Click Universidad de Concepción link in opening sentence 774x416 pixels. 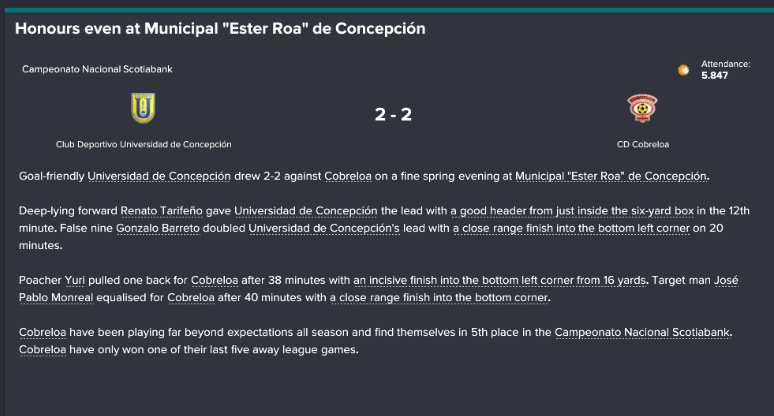point(159,176)
